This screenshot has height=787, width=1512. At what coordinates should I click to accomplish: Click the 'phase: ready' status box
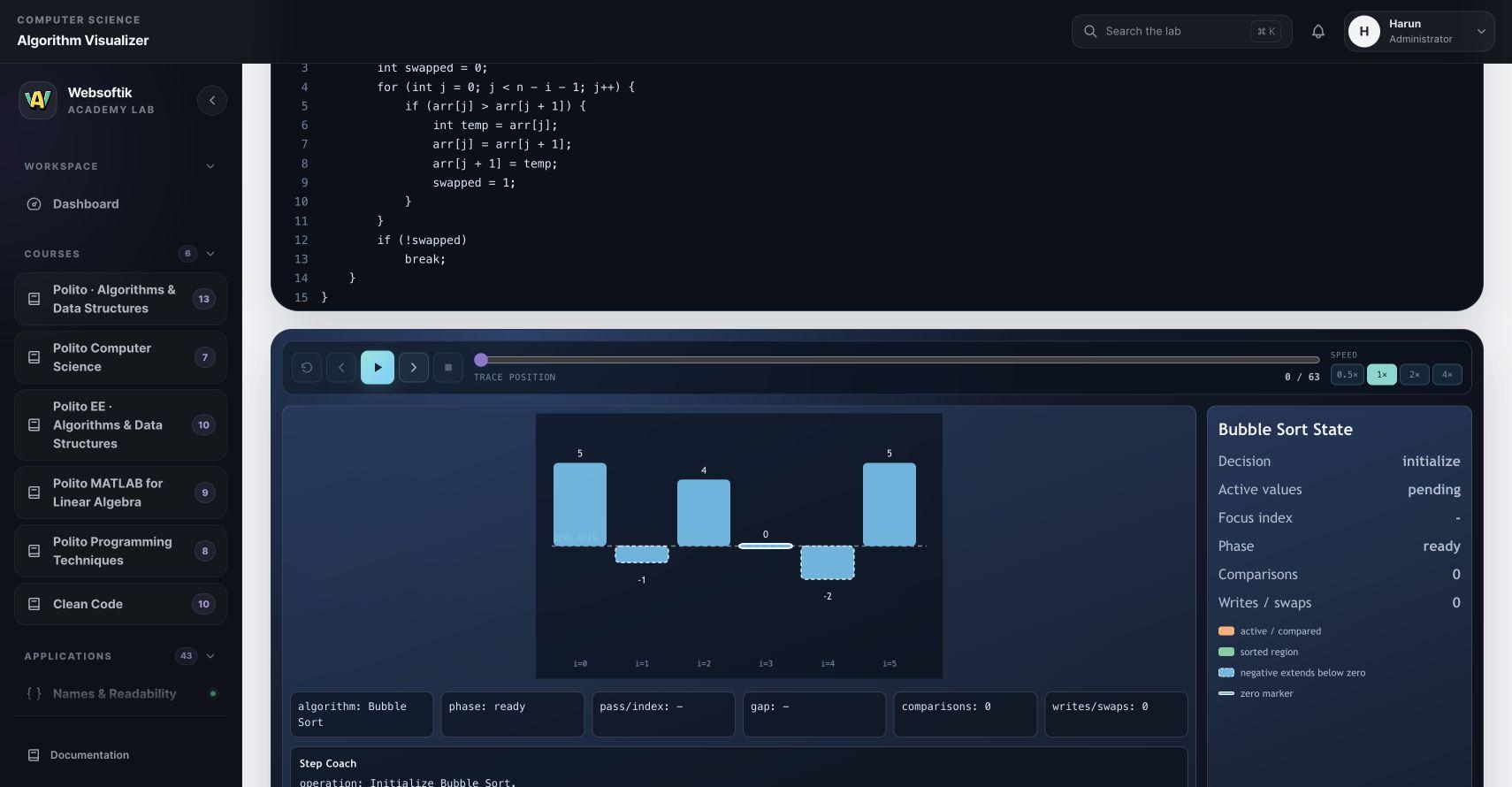point(513,714)
